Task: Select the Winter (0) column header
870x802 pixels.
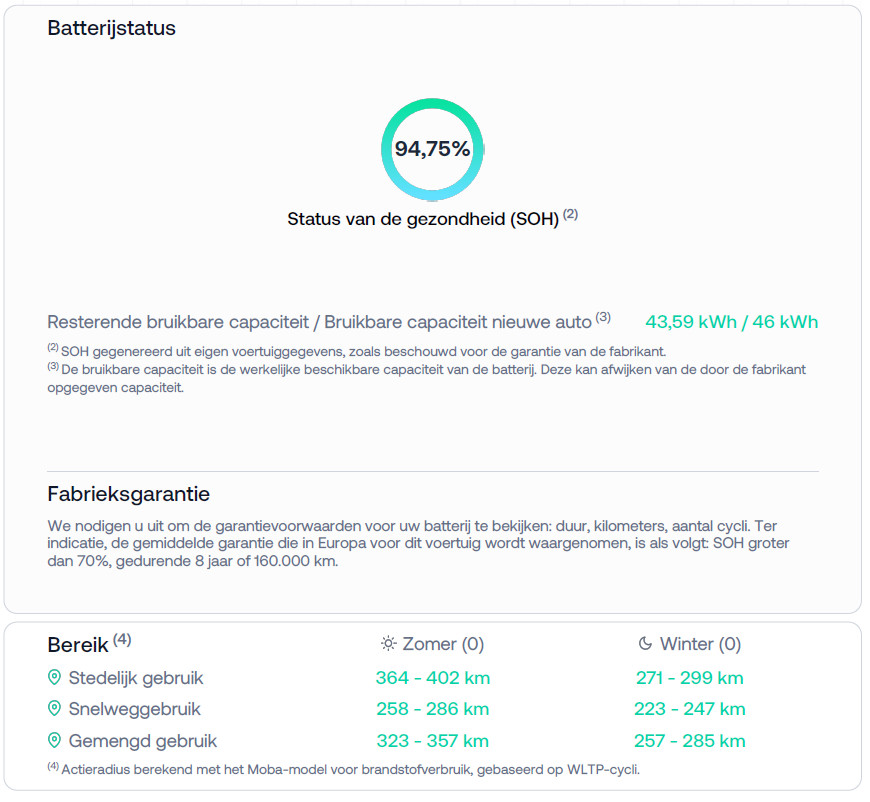Action: click(x=699, y=644)
